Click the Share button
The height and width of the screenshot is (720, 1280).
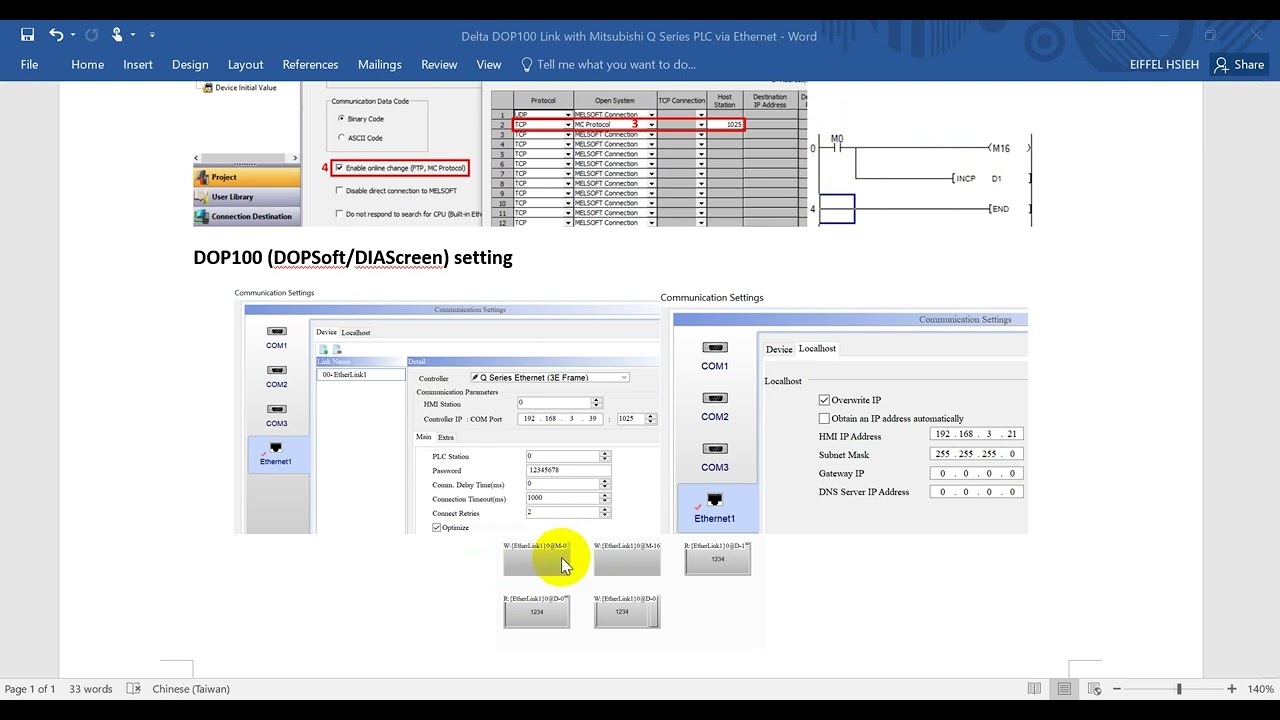[1239, 64]
